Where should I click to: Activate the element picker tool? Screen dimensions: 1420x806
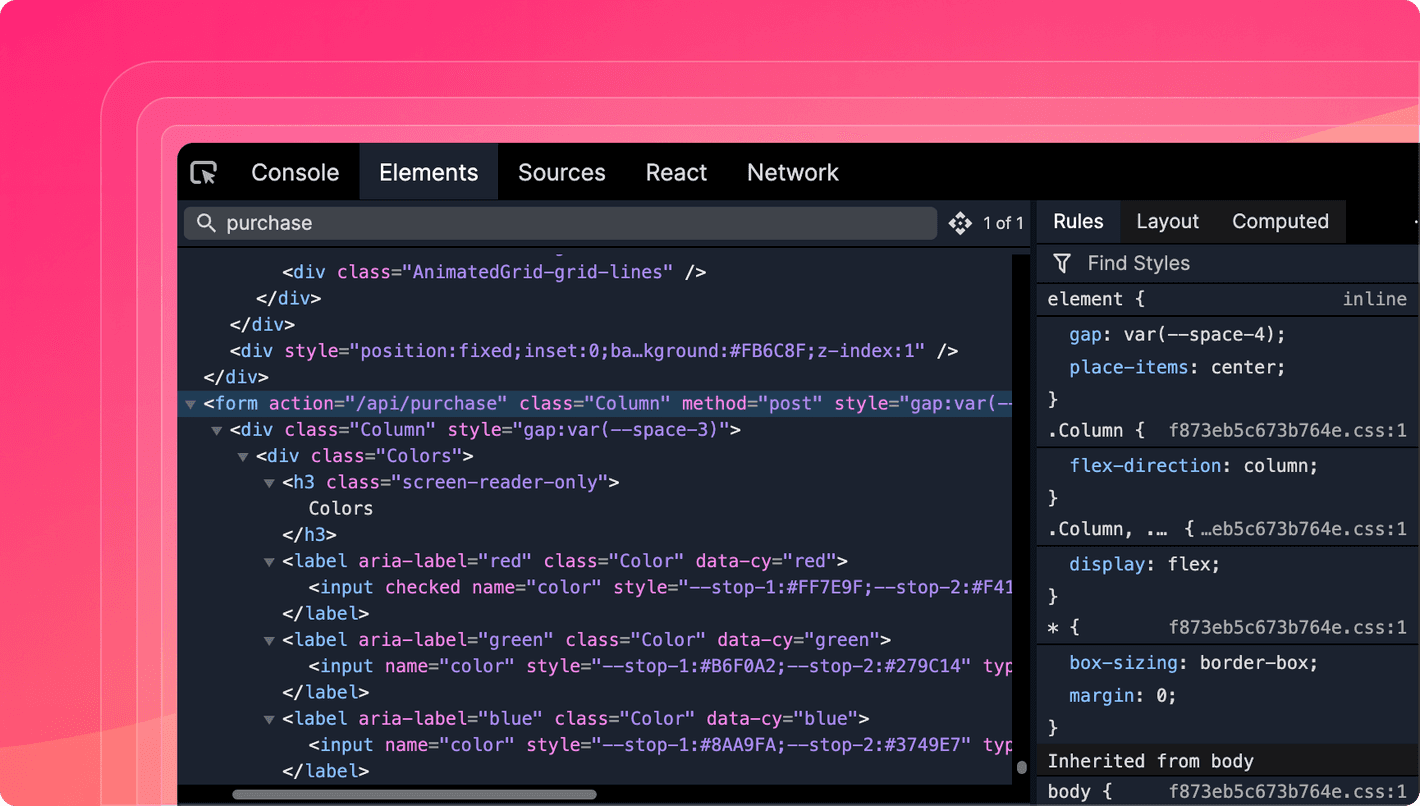[x=204, y=173]
